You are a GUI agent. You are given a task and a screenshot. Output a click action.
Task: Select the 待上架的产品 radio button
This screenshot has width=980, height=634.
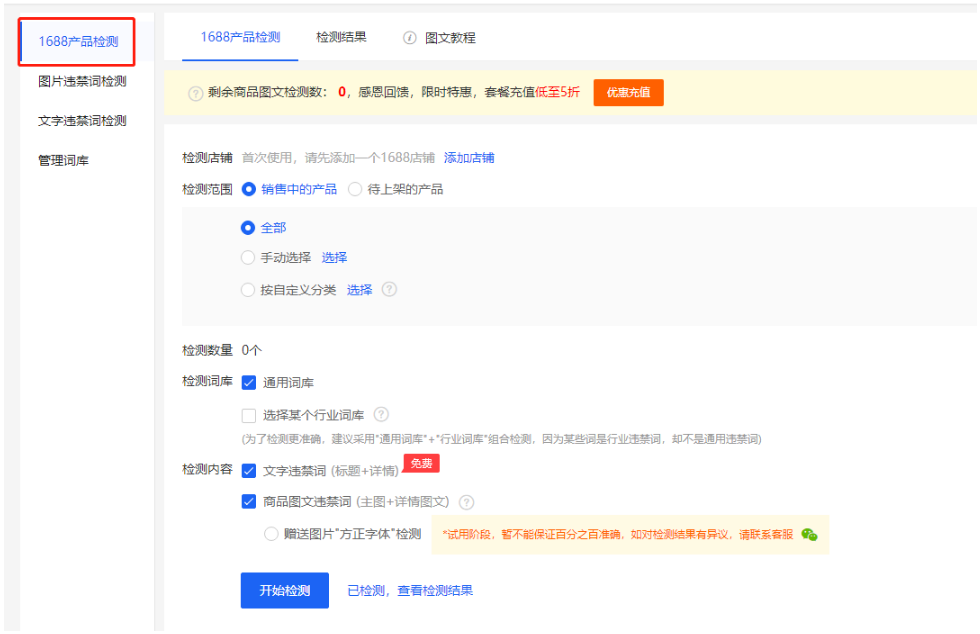click(354, 189)
